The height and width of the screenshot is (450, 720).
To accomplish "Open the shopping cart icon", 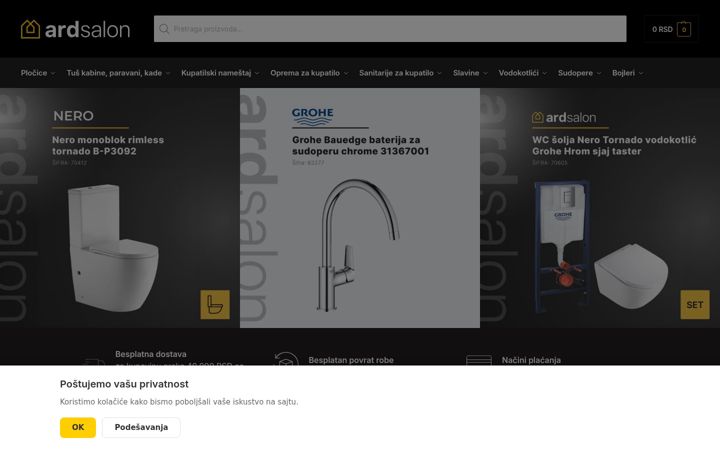I will coord(684,29).
